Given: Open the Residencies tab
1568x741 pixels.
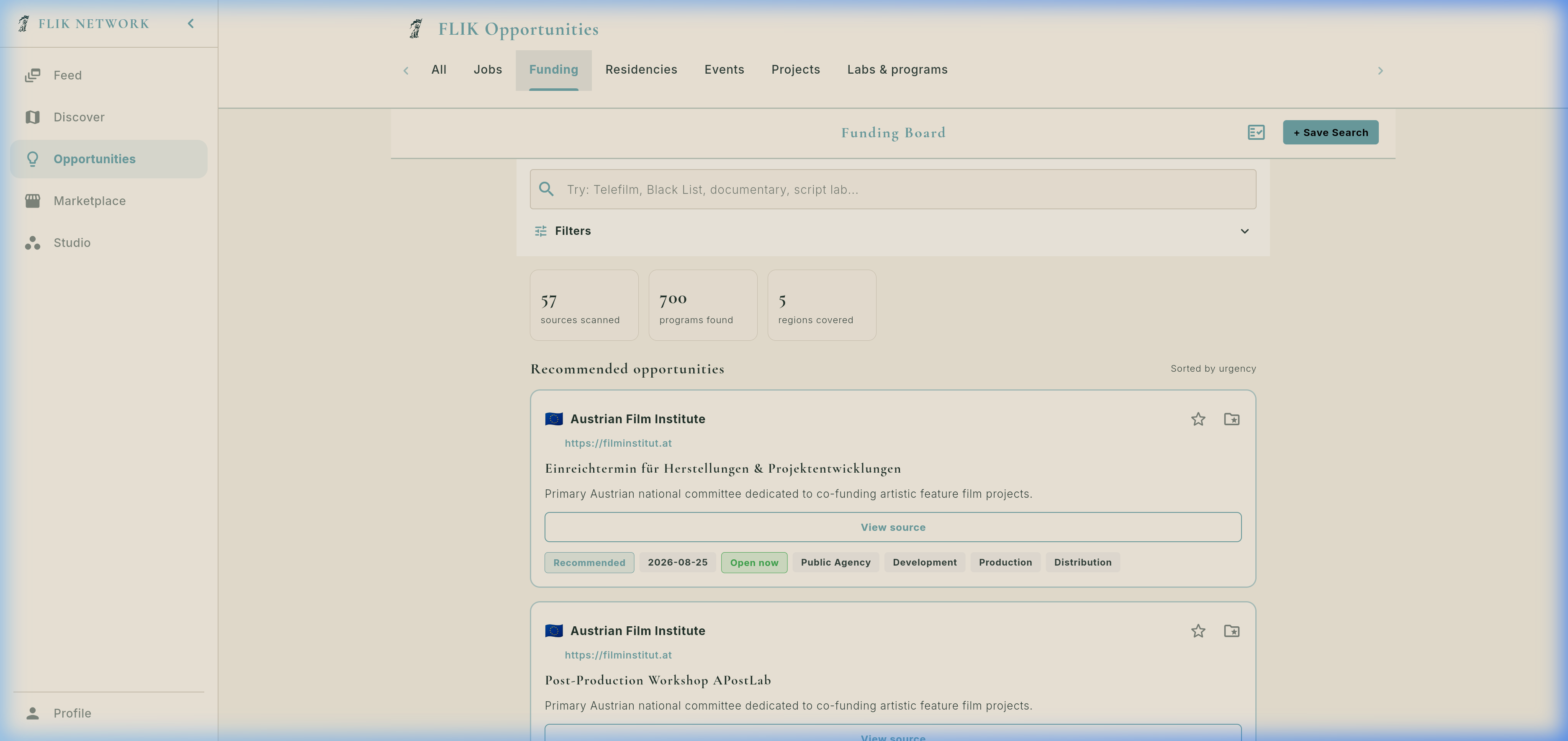Looking at the screenshot, I should pos(641,70).
